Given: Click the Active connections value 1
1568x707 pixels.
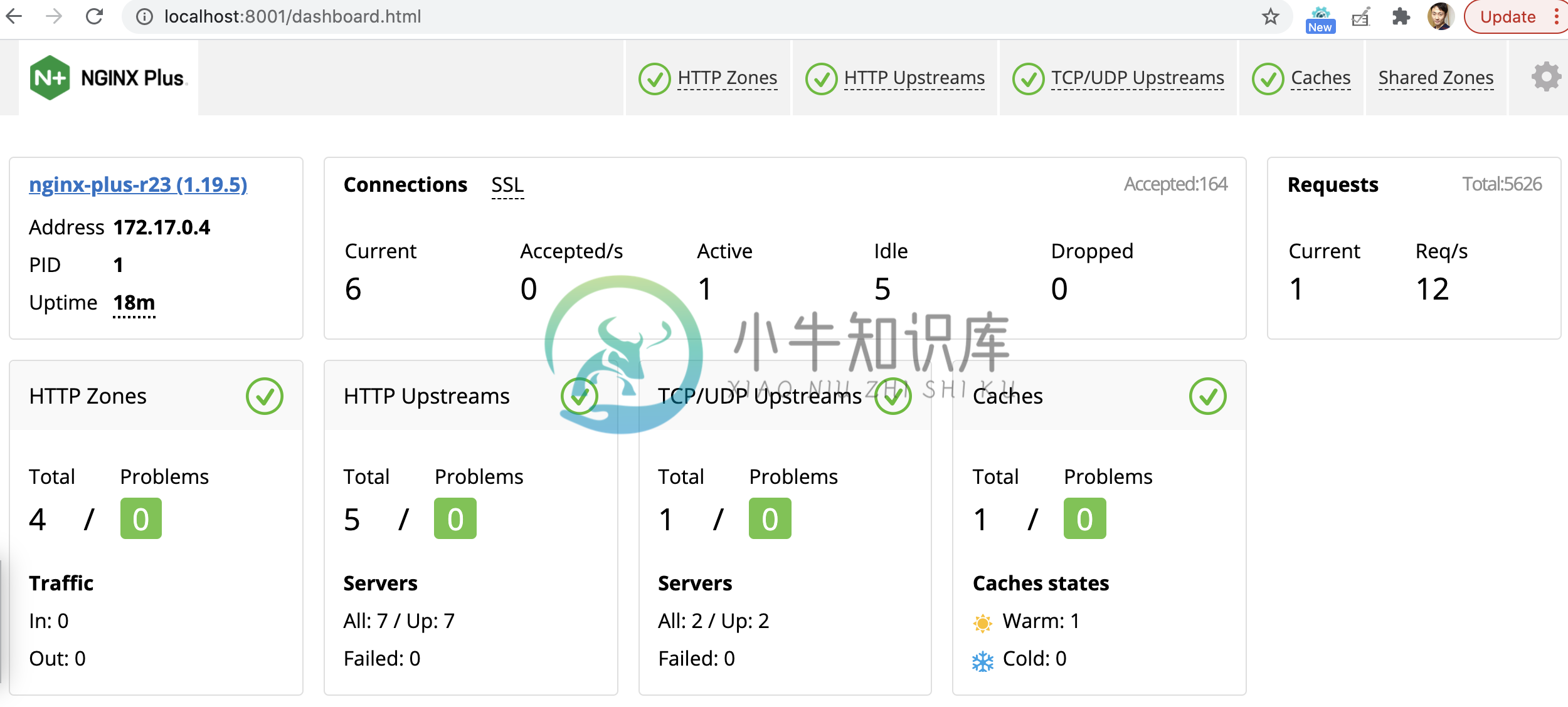Looking at the screenshot, I should (x=705, y=290).
